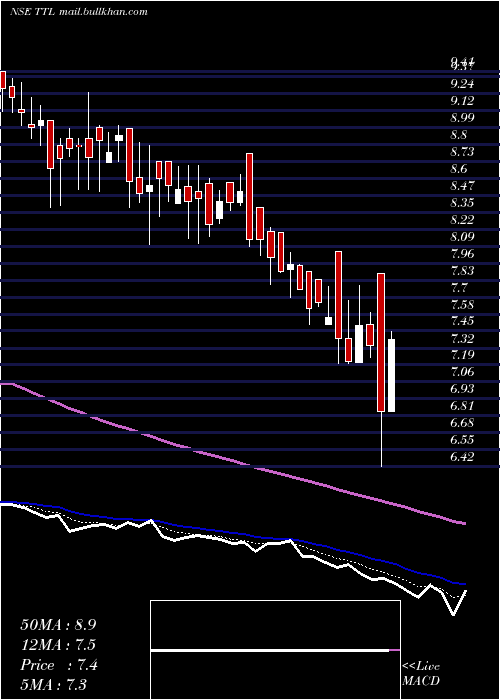
Task: Click the 8.09 price axis label
Action: point(463,237)
